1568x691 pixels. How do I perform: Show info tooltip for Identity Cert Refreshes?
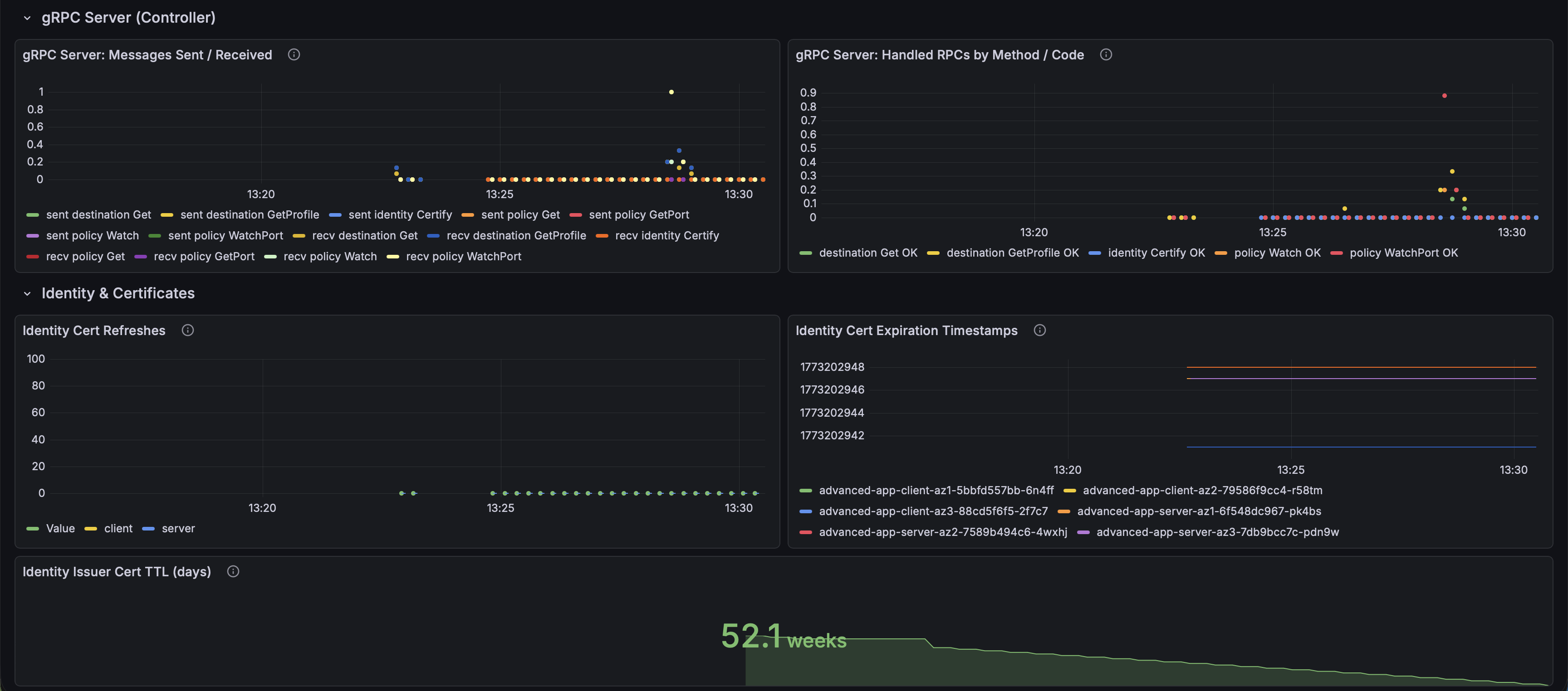188,330
